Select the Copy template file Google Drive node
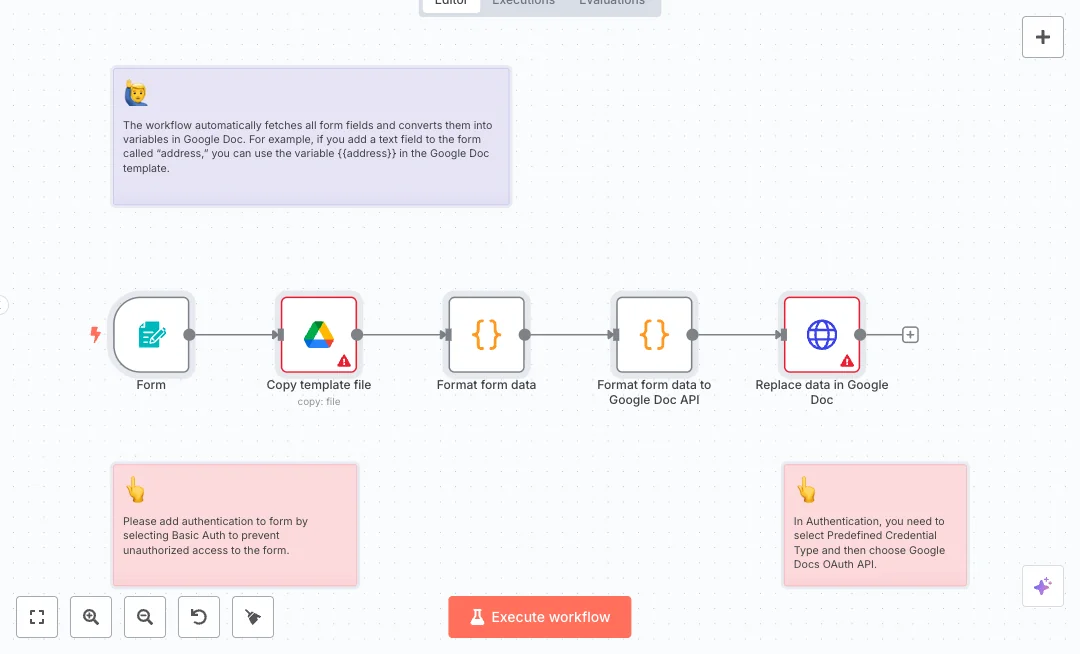Image resolution: width=1080 pixels, height=654 pixels. point(319,335)
